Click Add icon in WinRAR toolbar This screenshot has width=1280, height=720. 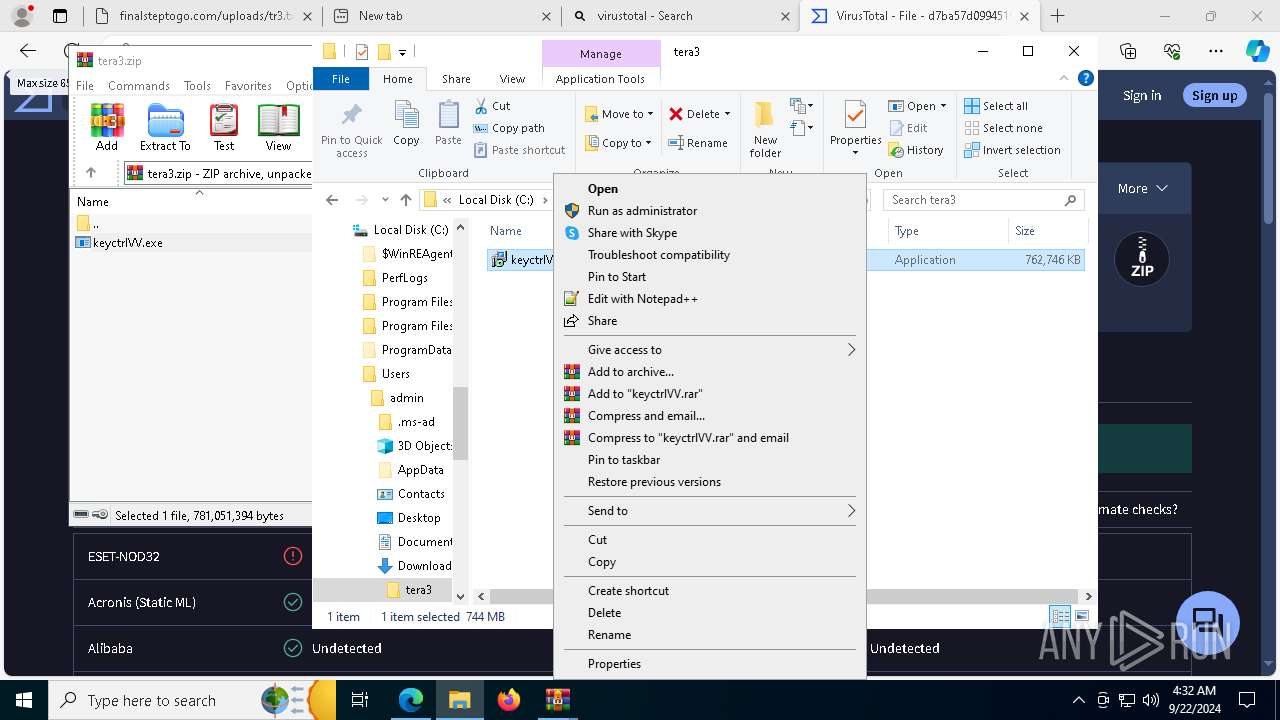point(107,128)
